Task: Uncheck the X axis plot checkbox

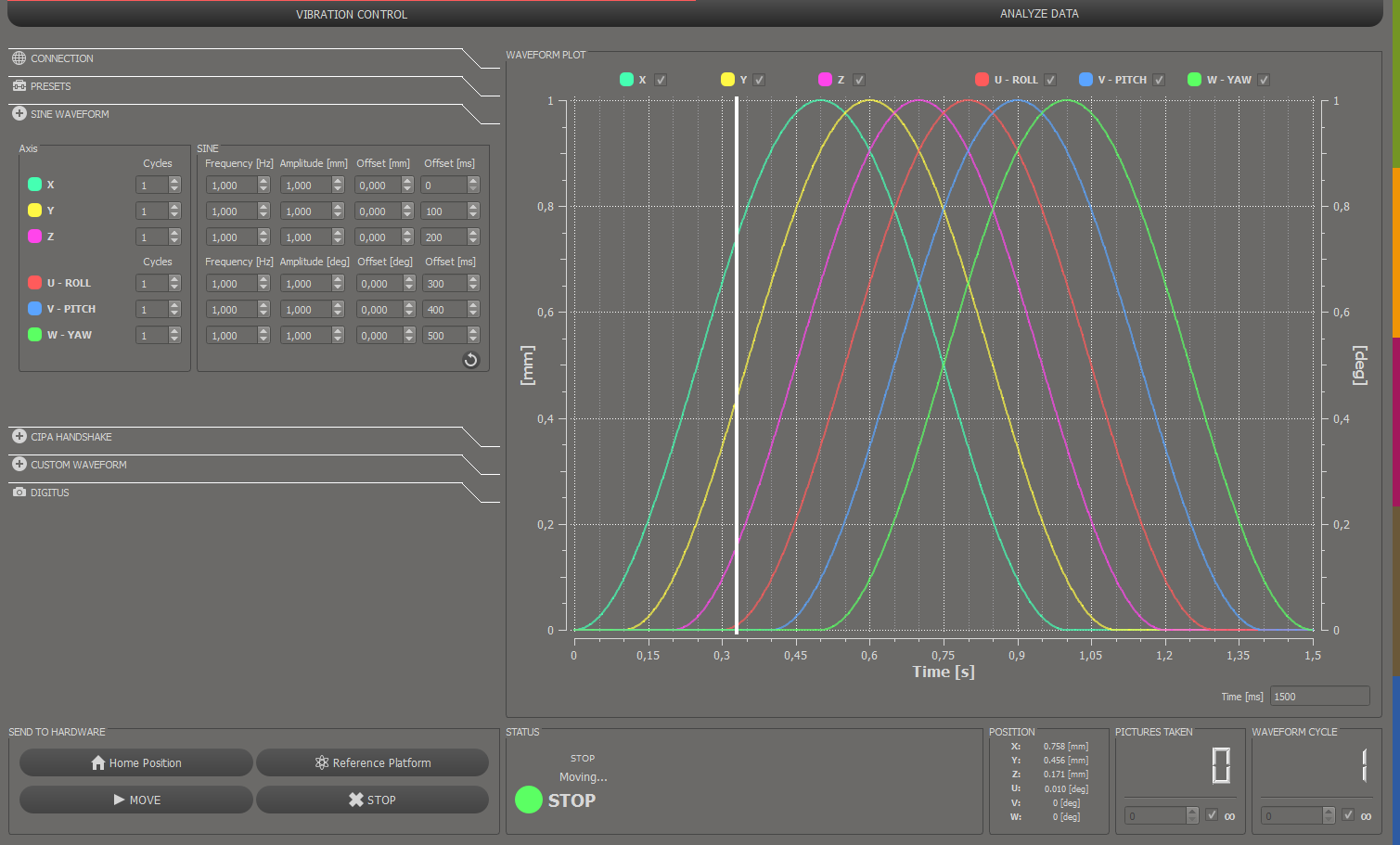Action: (661, 80)
